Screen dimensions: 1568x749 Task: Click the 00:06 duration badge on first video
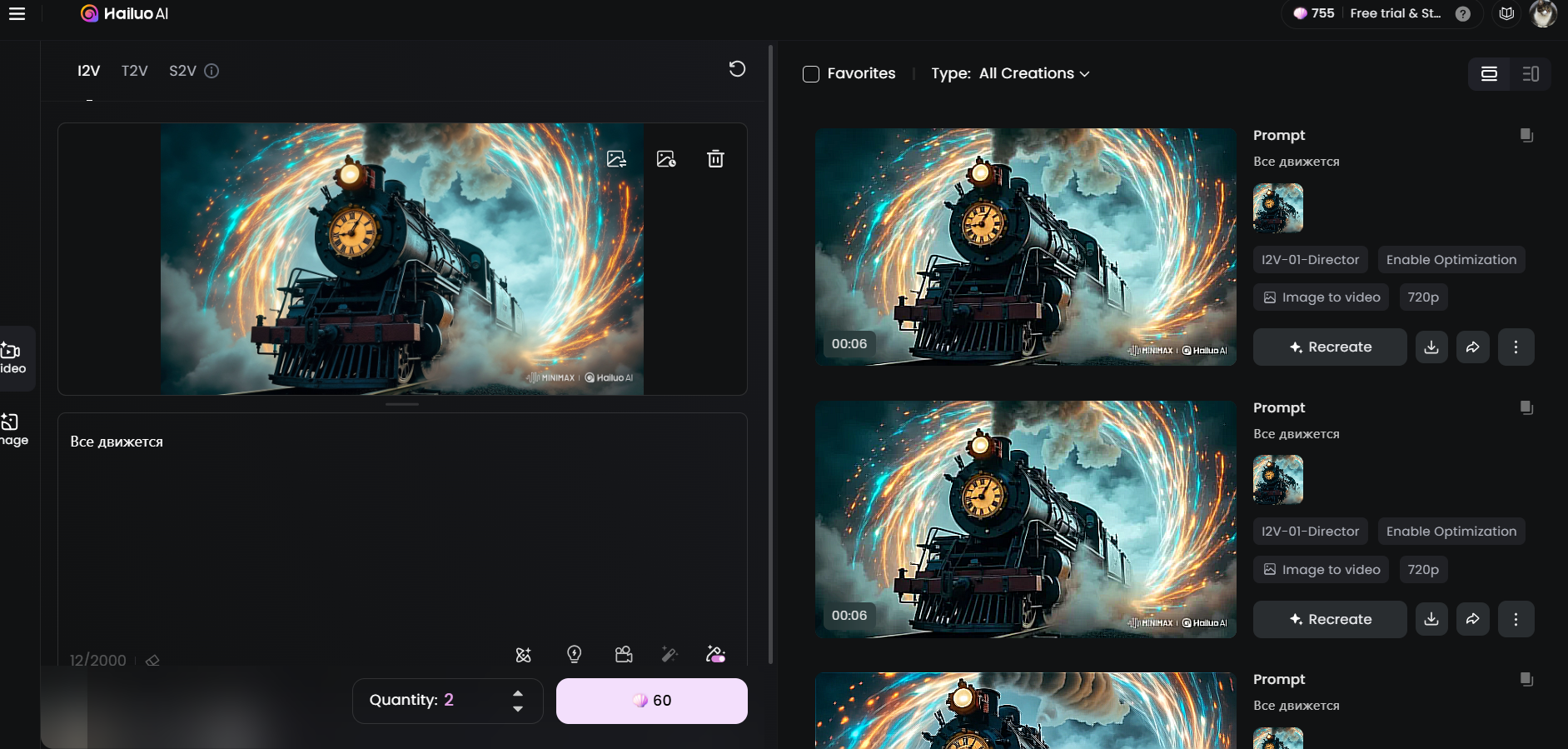(849, 343)
